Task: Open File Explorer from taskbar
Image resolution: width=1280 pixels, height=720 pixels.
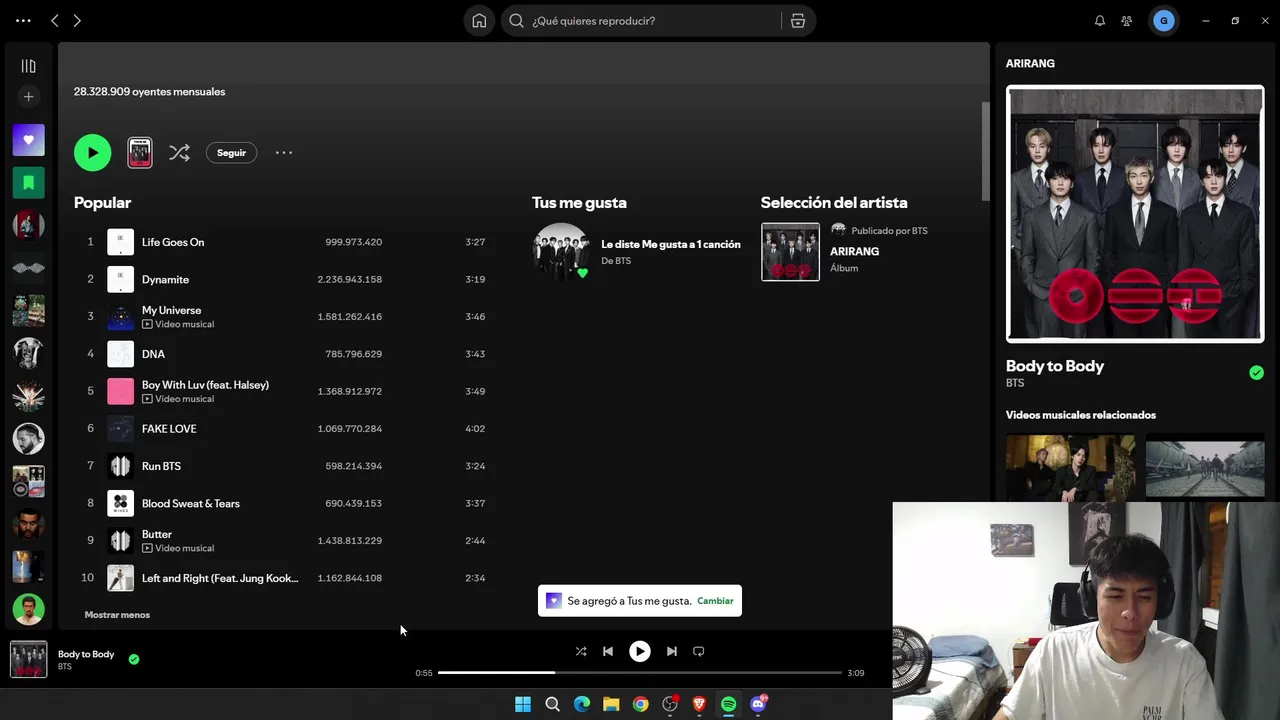Action: 611,704
